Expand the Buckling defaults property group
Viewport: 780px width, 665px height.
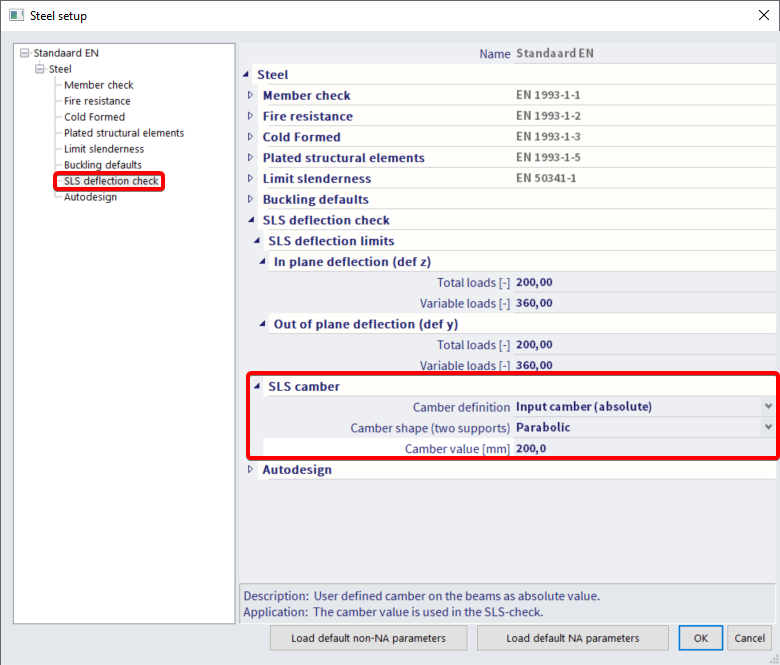(251, 200)
